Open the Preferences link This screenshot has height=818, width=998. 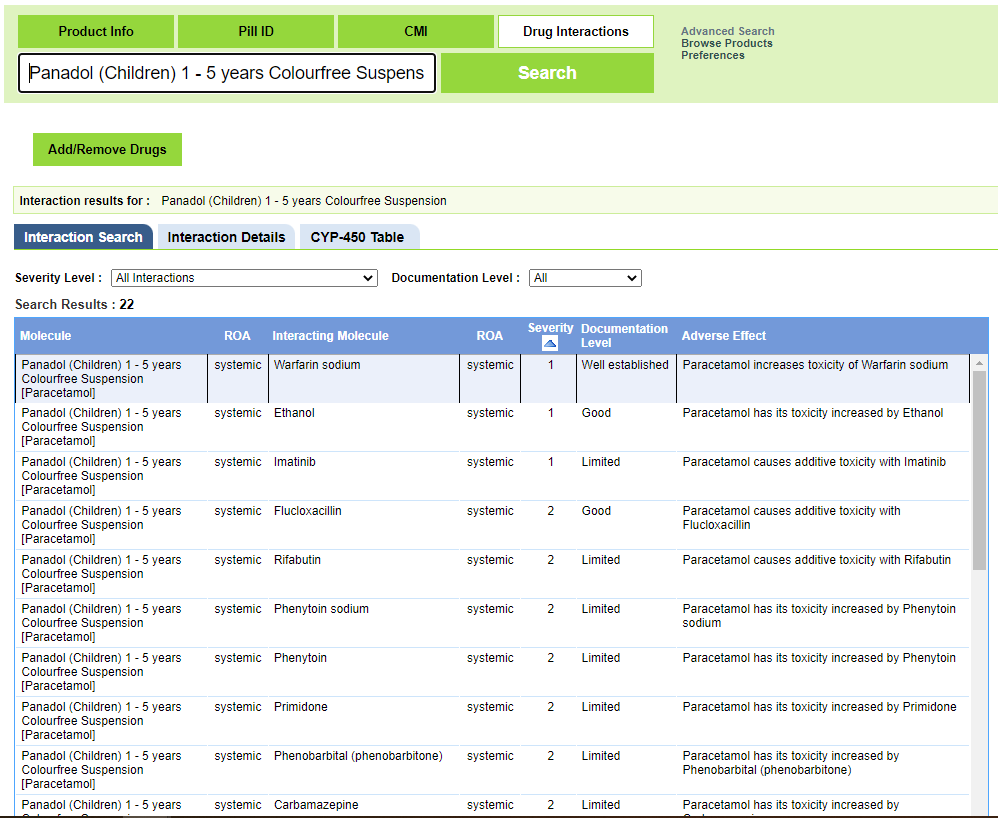click(x=713, y=55)
